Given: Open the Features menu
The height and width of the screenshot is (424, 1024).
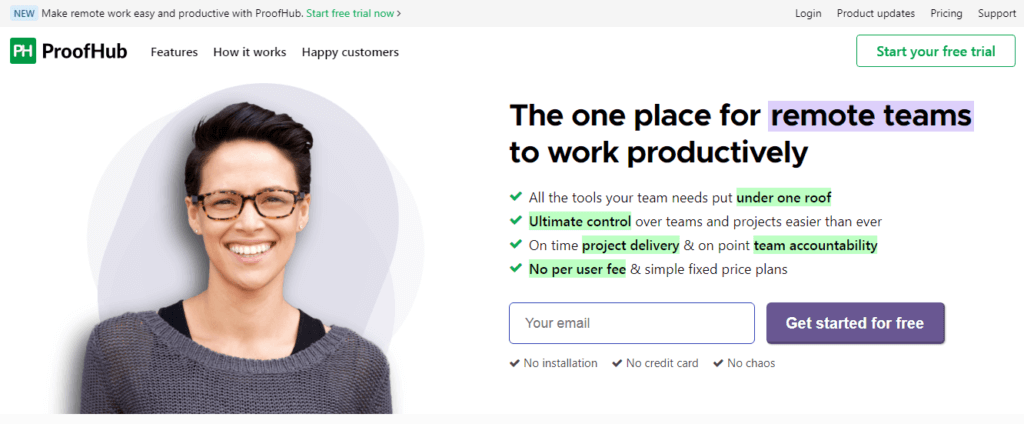Looking at the screenshot, I should tap(174, 52).
